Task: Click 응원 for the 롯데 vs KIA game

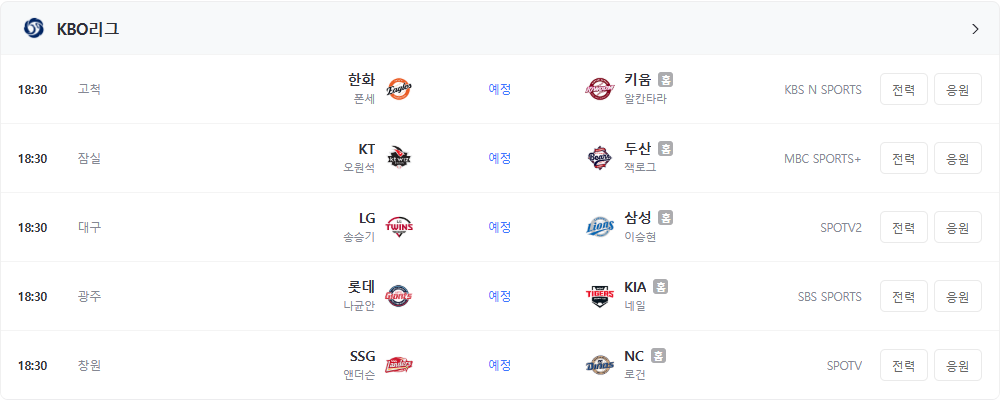Action: pos(958,296)
